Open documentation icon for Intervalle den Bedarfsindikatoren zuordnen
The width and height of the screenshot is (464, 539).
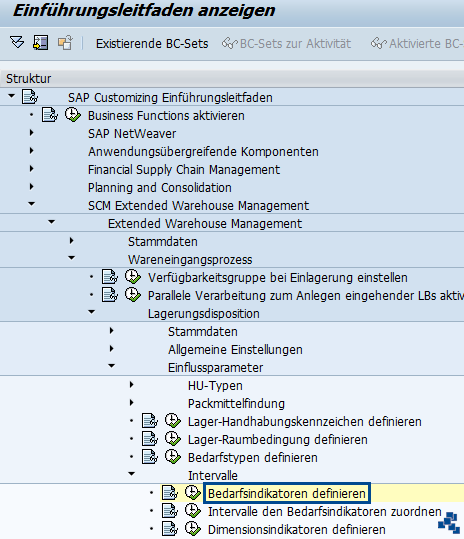point(170,511)
